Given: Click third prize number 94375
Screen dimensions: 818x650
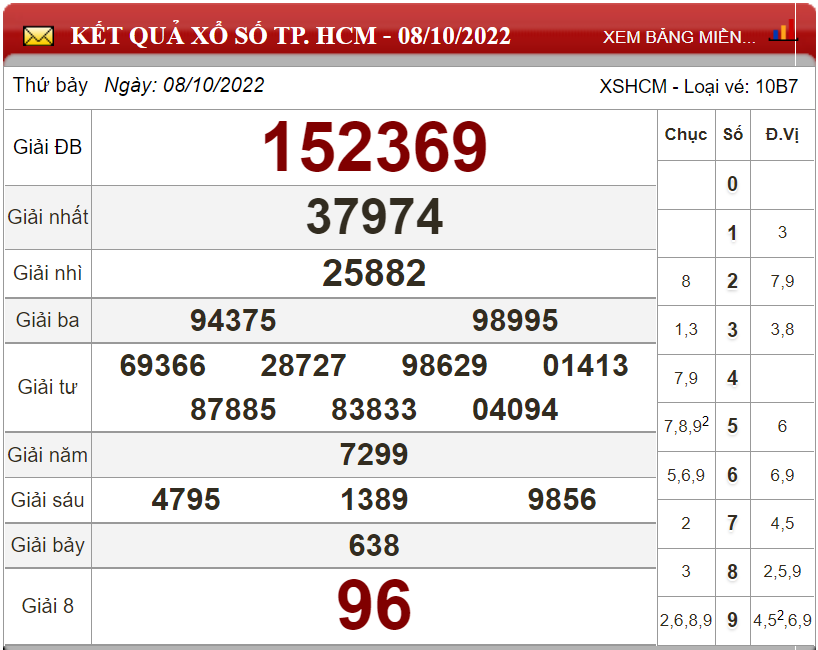Looking at the screenshot, I should [x=233, y=320].
